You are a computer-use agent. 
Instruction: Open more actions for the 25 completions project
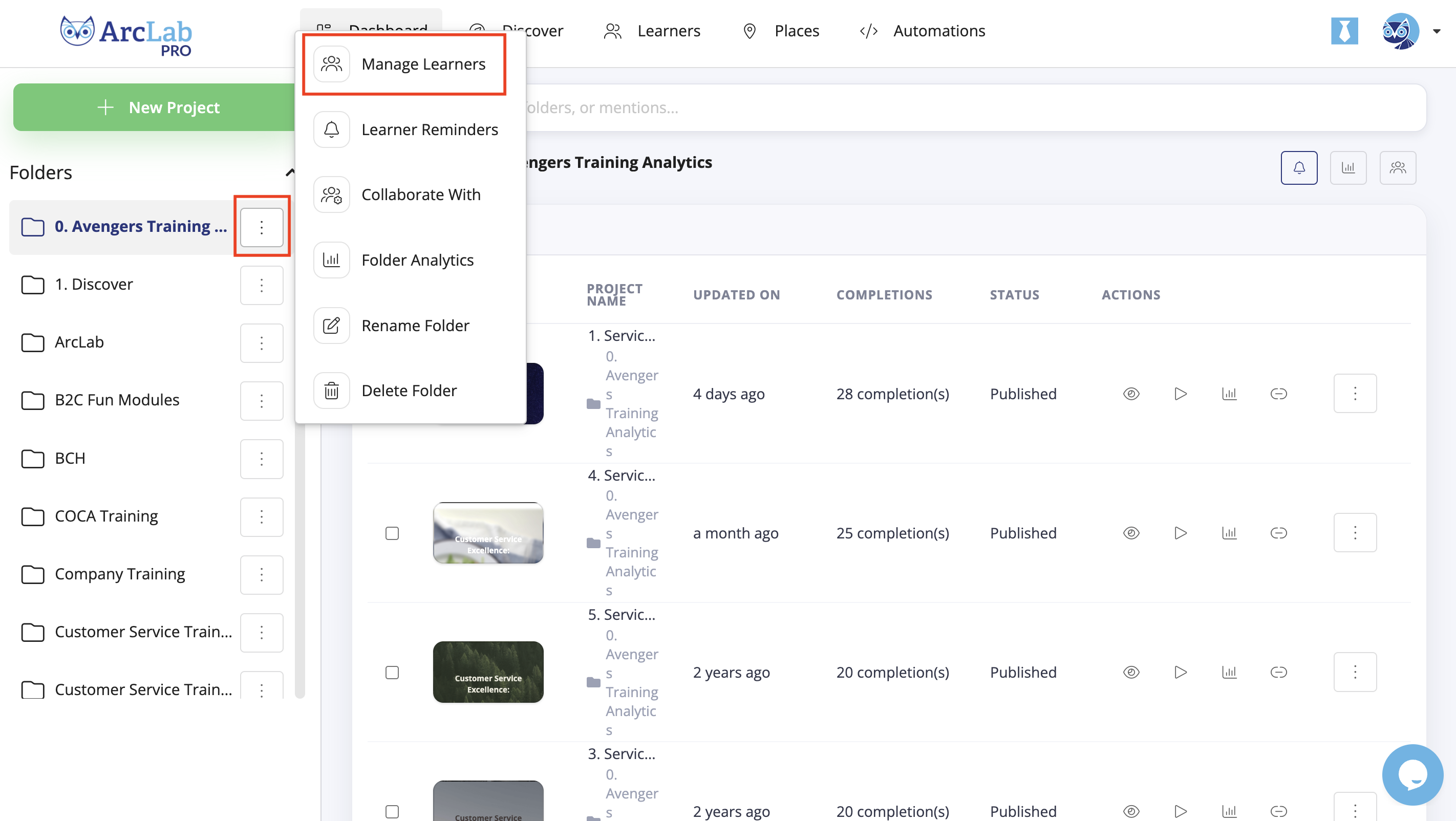[x=1355, y=532]
